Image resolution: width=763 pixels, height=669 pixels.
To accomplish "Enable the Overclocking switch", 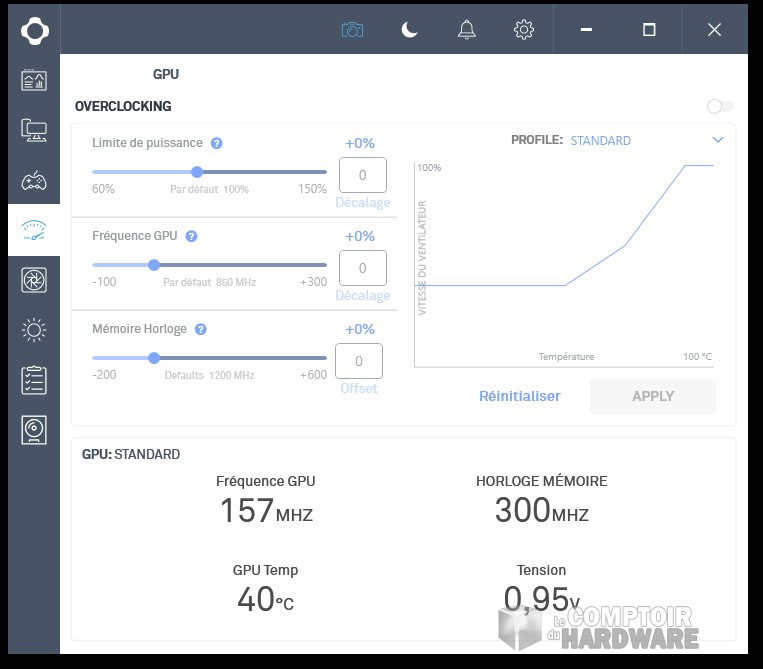I will [x=719, y=107].
